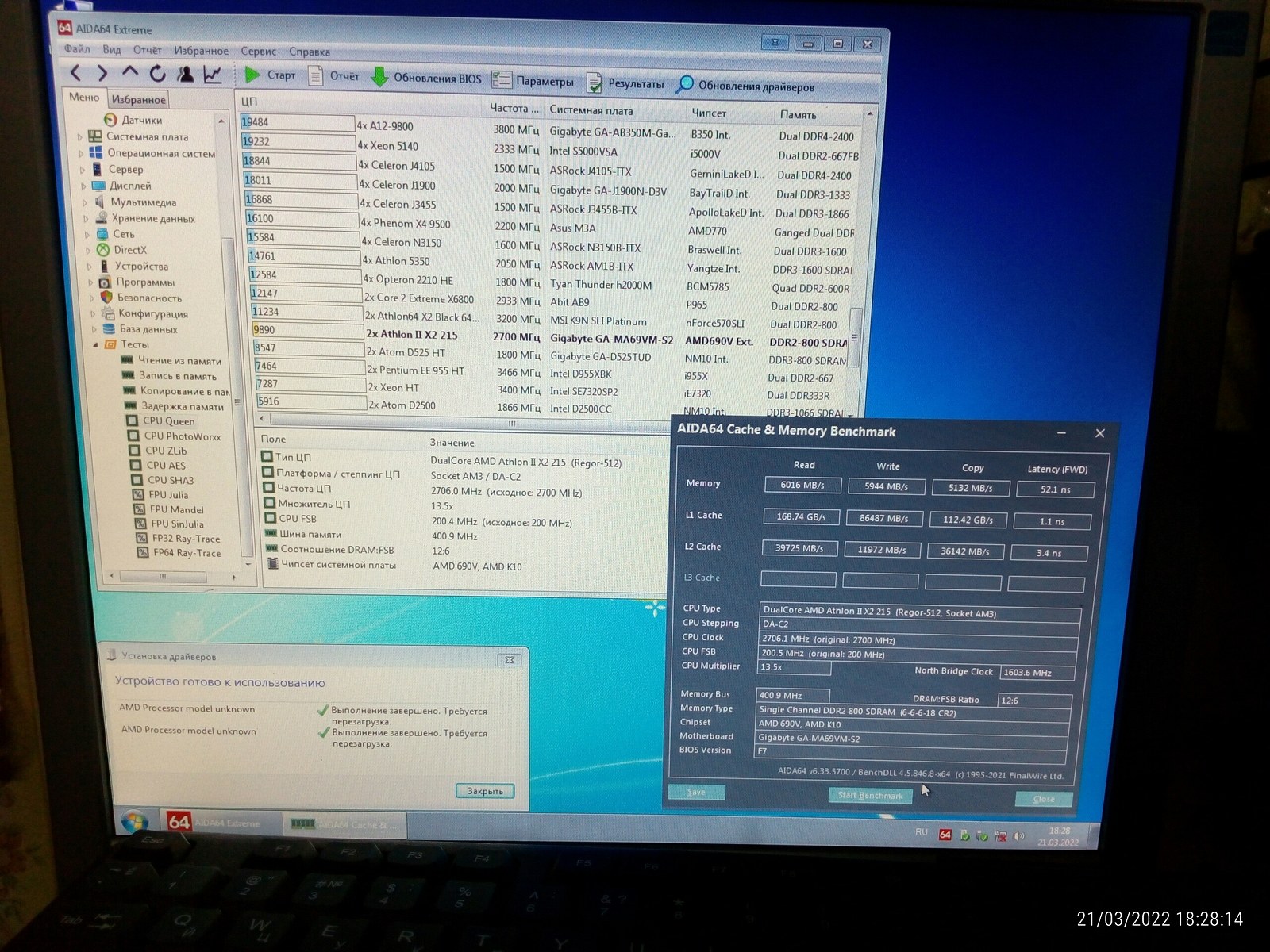Open Результаты from the toolbar

(x=625, y=83)
